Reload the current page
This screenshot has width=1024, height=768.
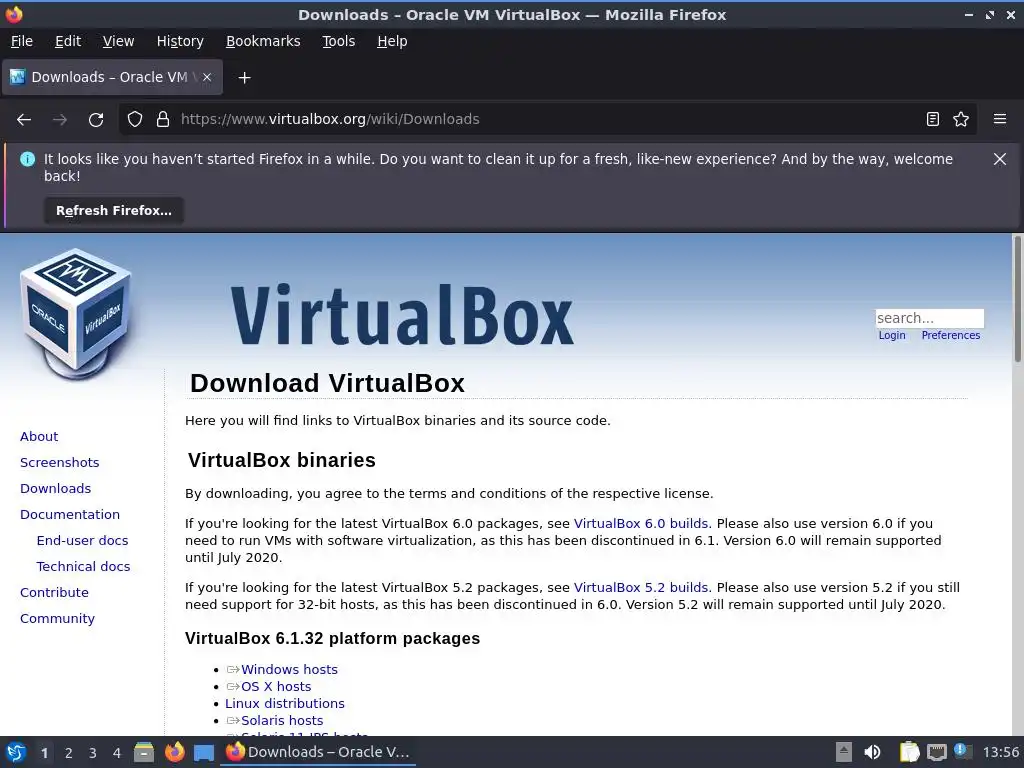coord(96,120)
